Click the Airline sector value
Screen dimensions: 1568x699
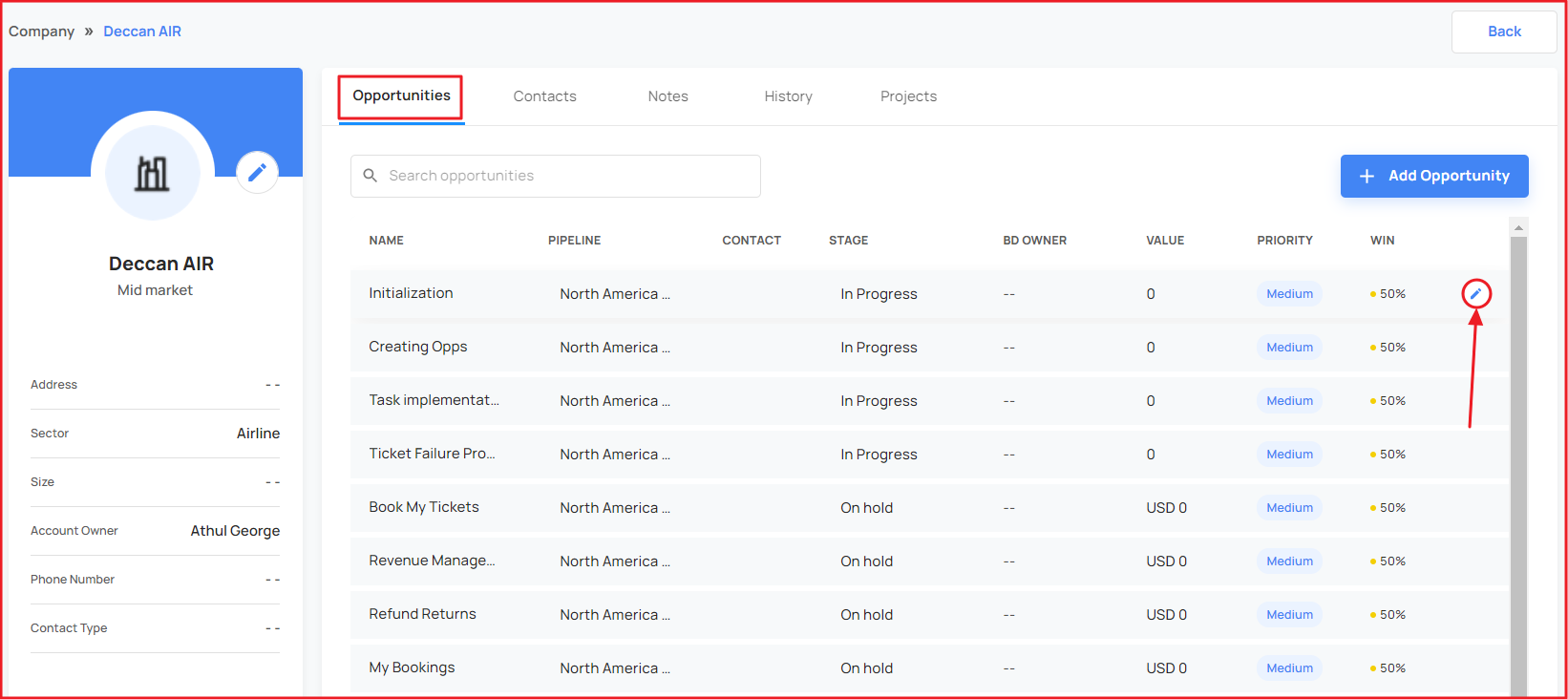[258, 434]
